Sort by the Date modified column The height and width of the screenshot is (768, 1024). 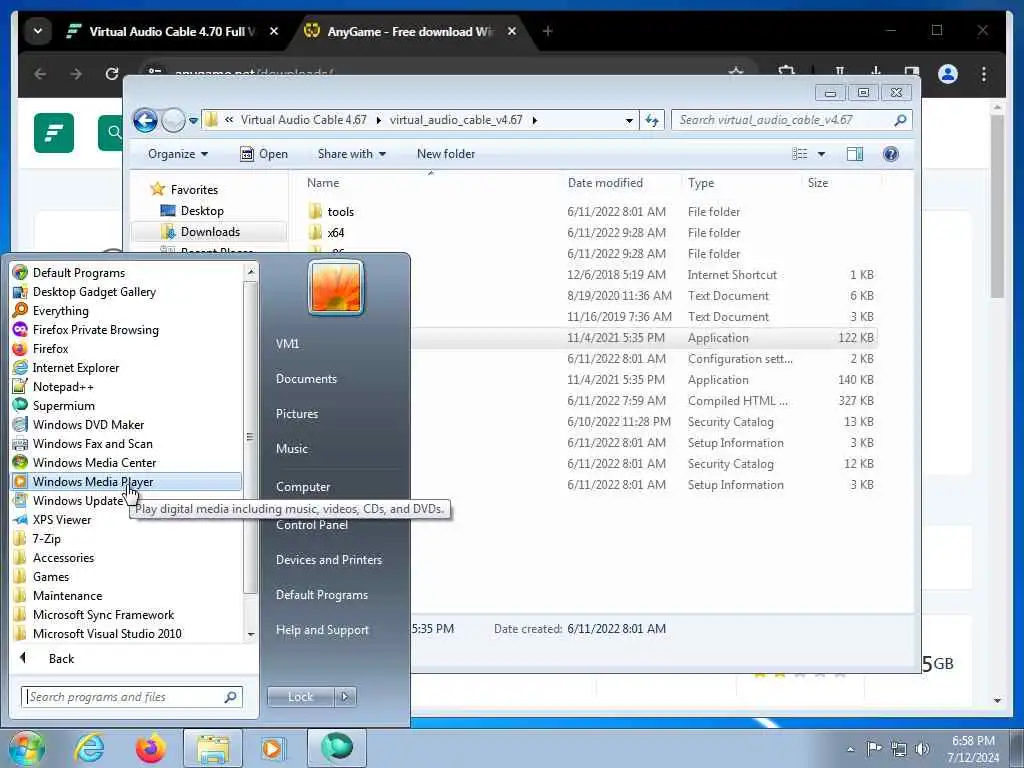605,183
